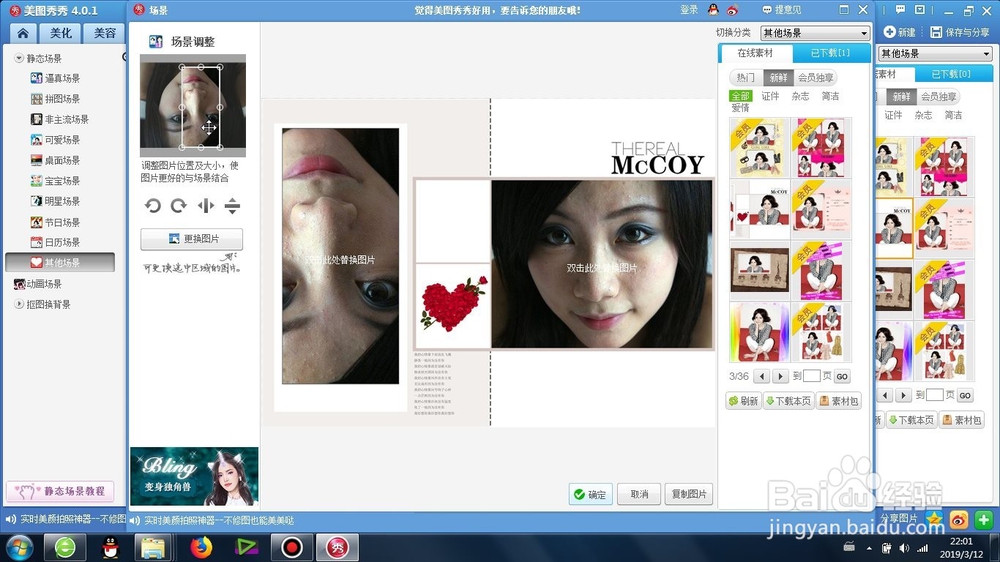The image size is (1000, 562).
Task: Select the 会员独享 filter in scene dialog
Action: pos(815,77)
